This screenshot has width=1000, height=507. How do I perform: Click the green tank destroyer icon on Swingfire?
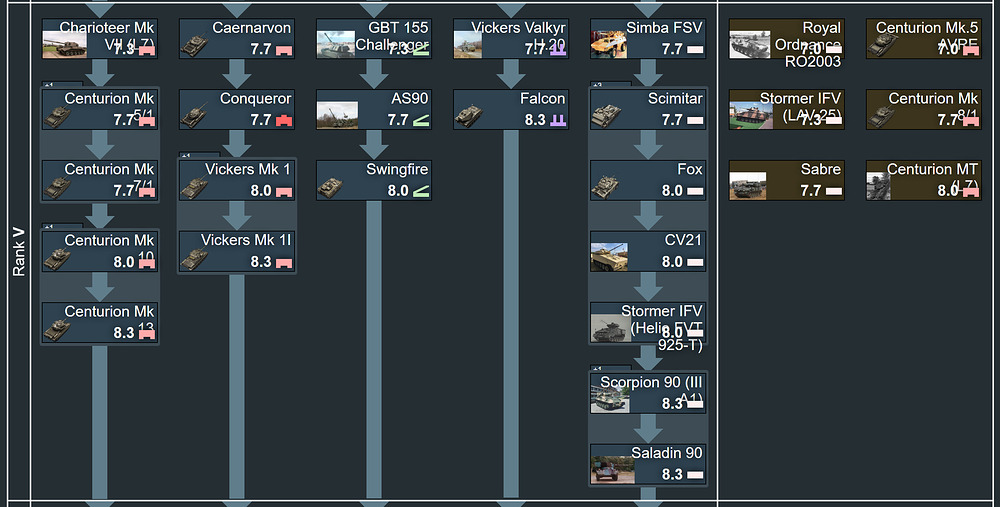click(x=422, y=192)
